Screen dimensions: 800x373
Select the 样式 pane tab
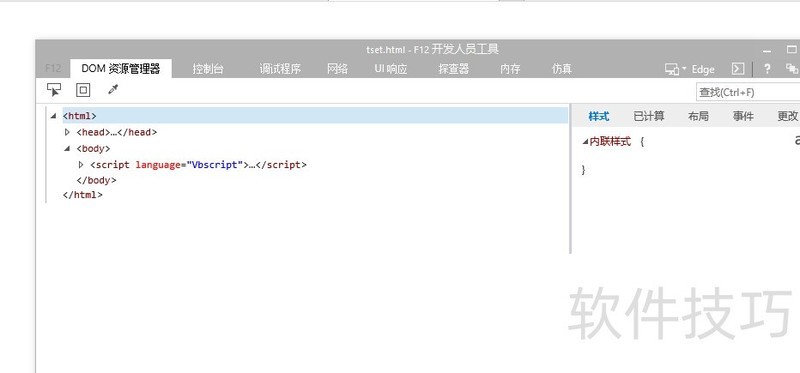point(598,116)
